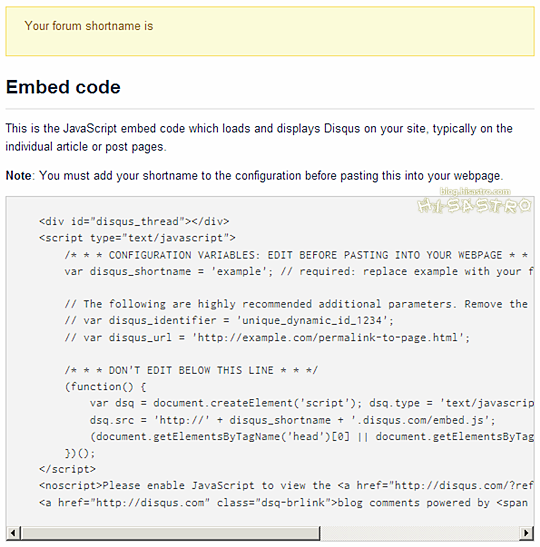The width and height of the screenshot is (540, 547).
Task: Click the disqus_url permalink-to-page line
Action: [x=267, y=337]
